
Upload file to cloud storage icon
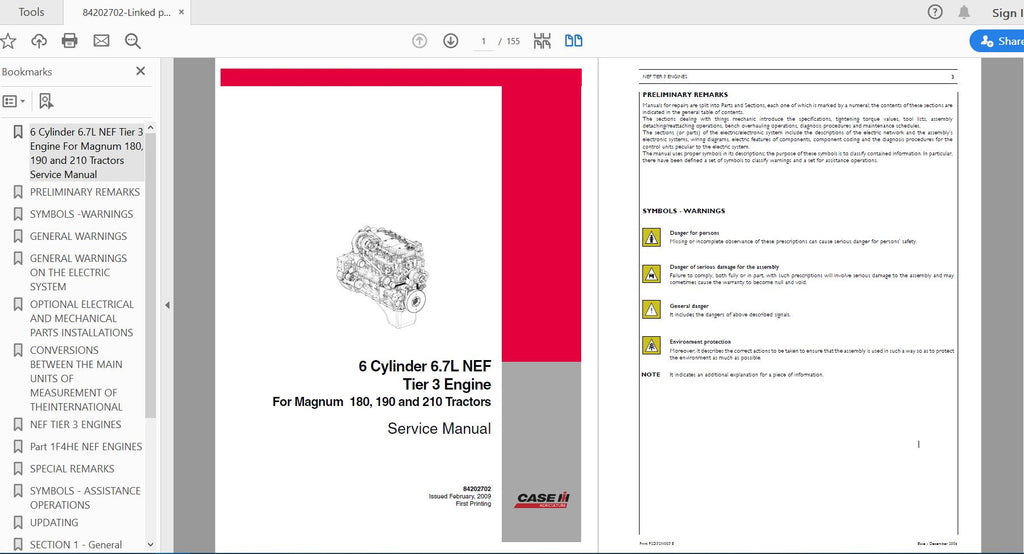pos(39,41)
